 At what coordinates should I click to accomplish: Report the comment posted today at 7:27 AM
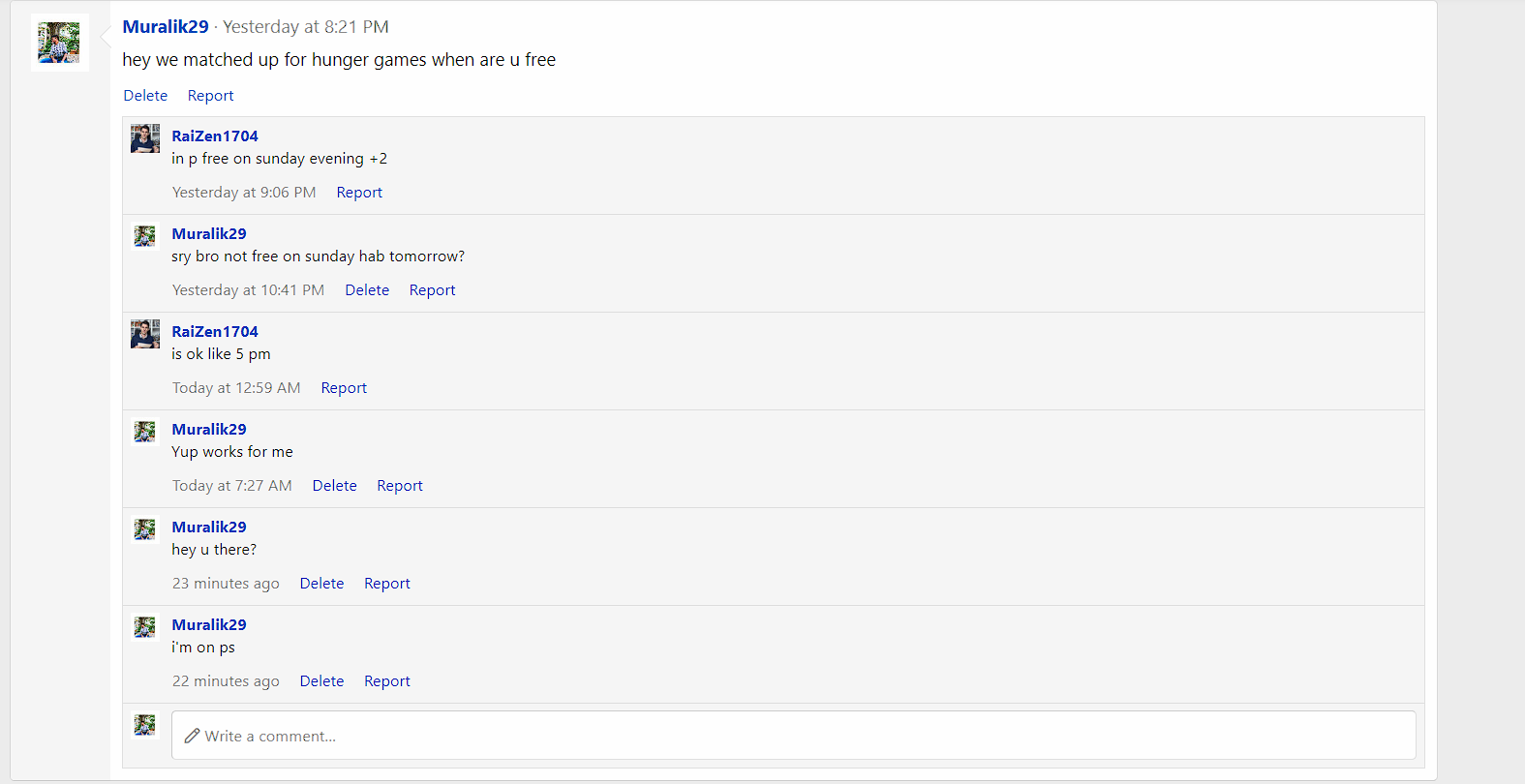tap(400, 486)
